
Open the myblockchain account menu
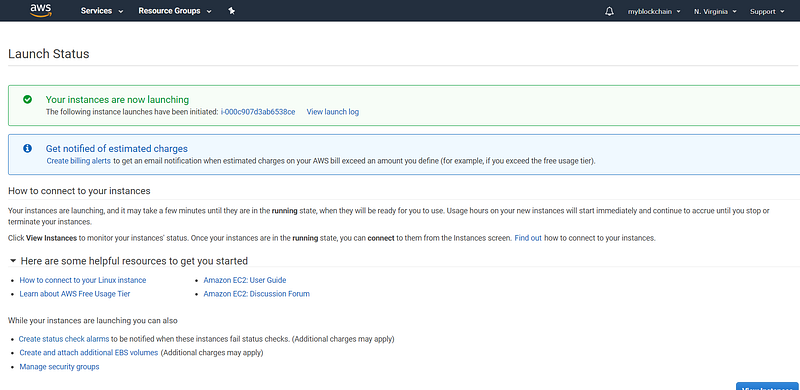tap(654, 12)
